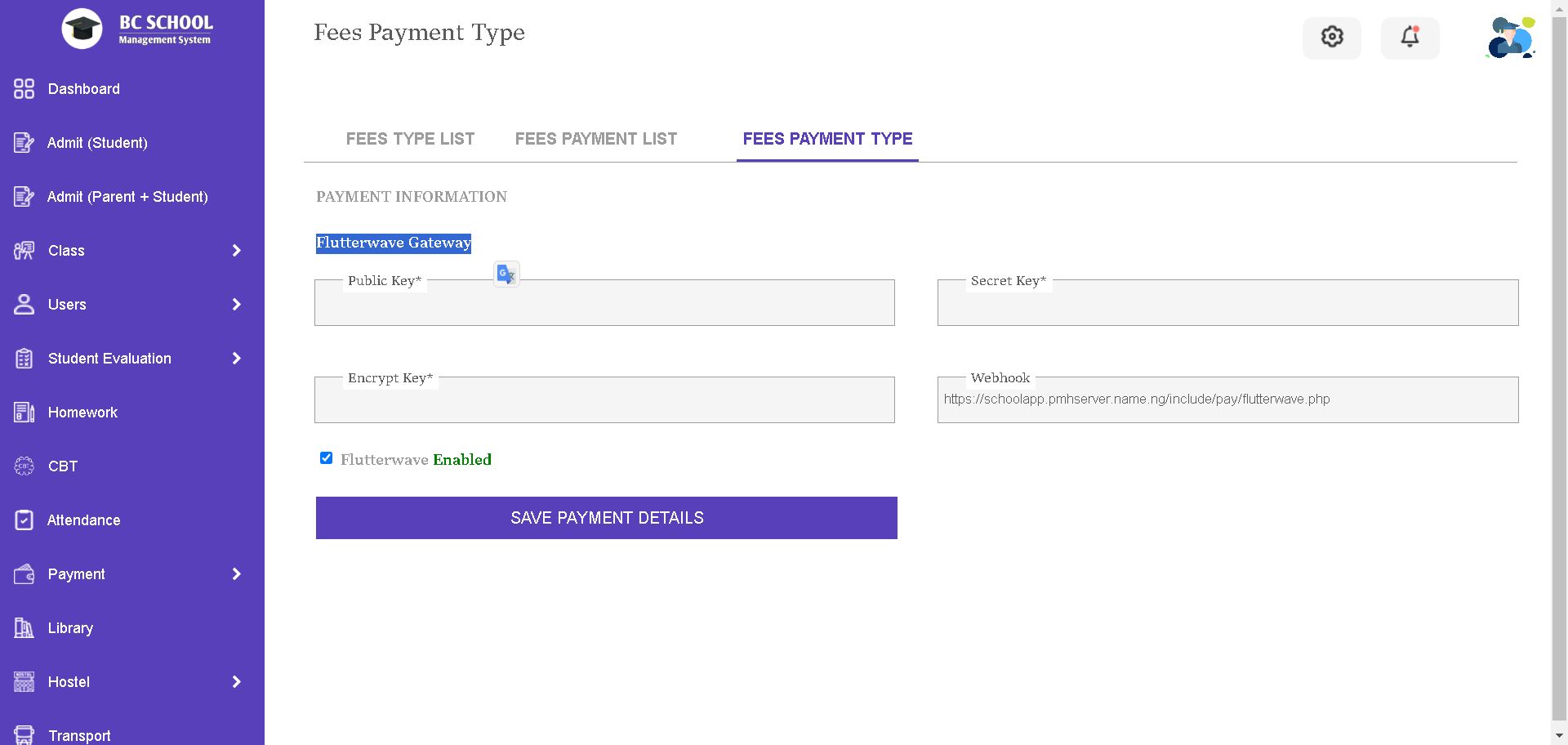The image size is (1568, 745).
Task: Open Dashboard from the sidebar
Action: pyautogui.click(x=83, y=89)
